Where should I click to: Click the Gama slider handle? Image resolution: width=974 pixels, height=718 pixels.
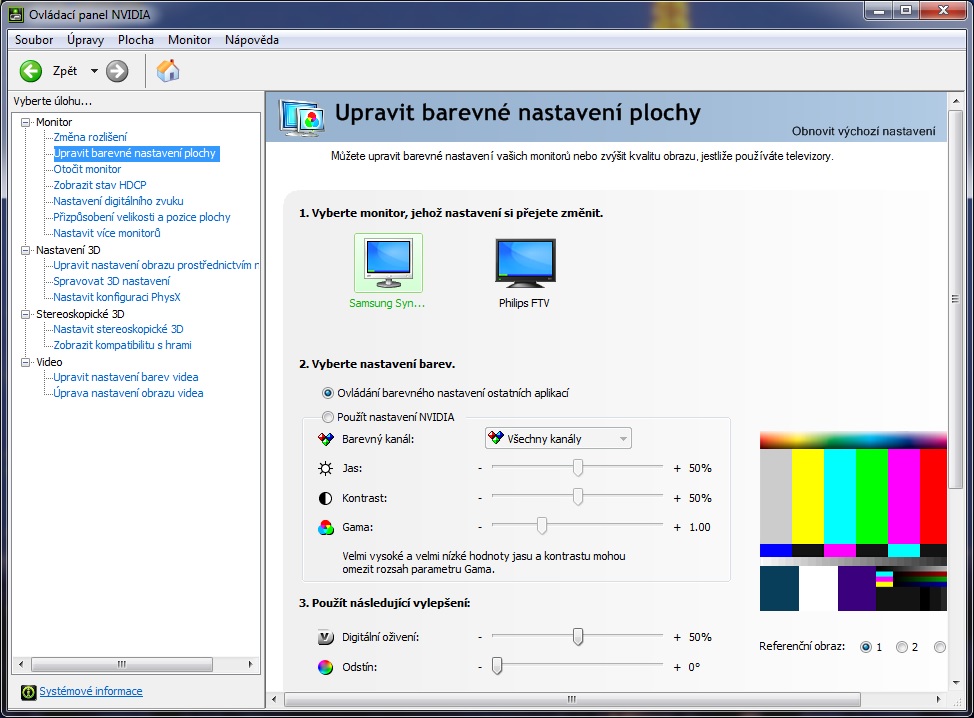[542, 526]
